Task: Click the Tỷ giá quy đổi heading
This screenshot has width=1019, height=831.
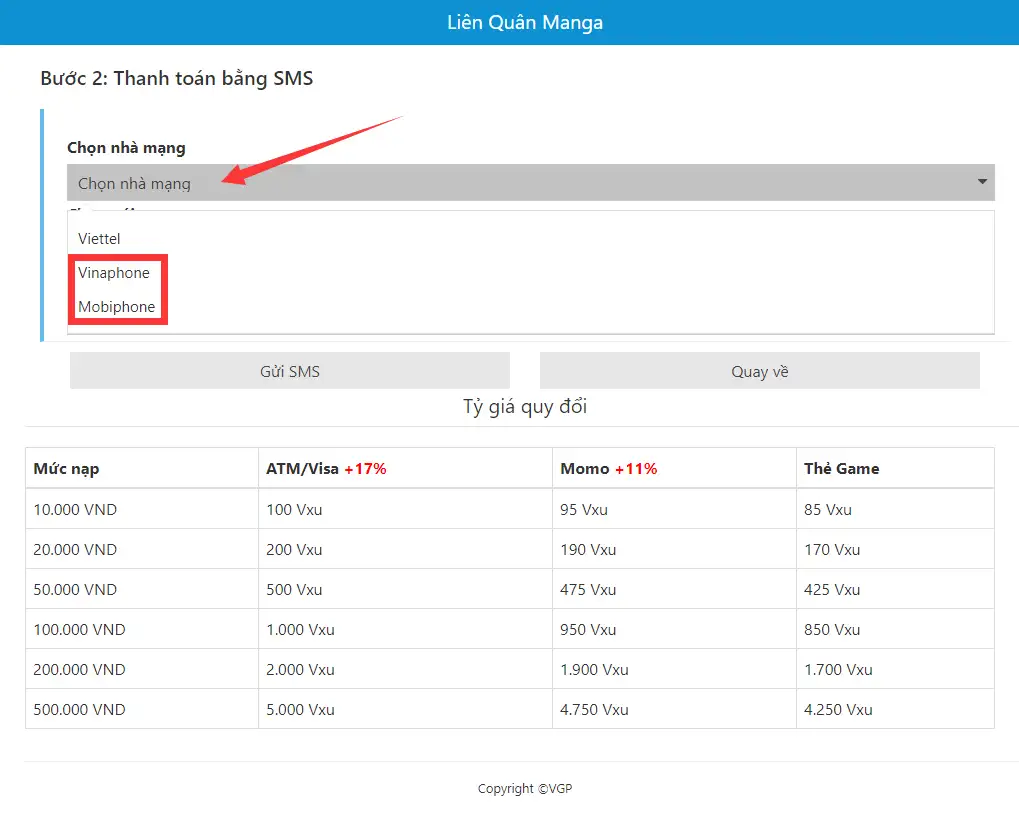Action: pos(525,407)
